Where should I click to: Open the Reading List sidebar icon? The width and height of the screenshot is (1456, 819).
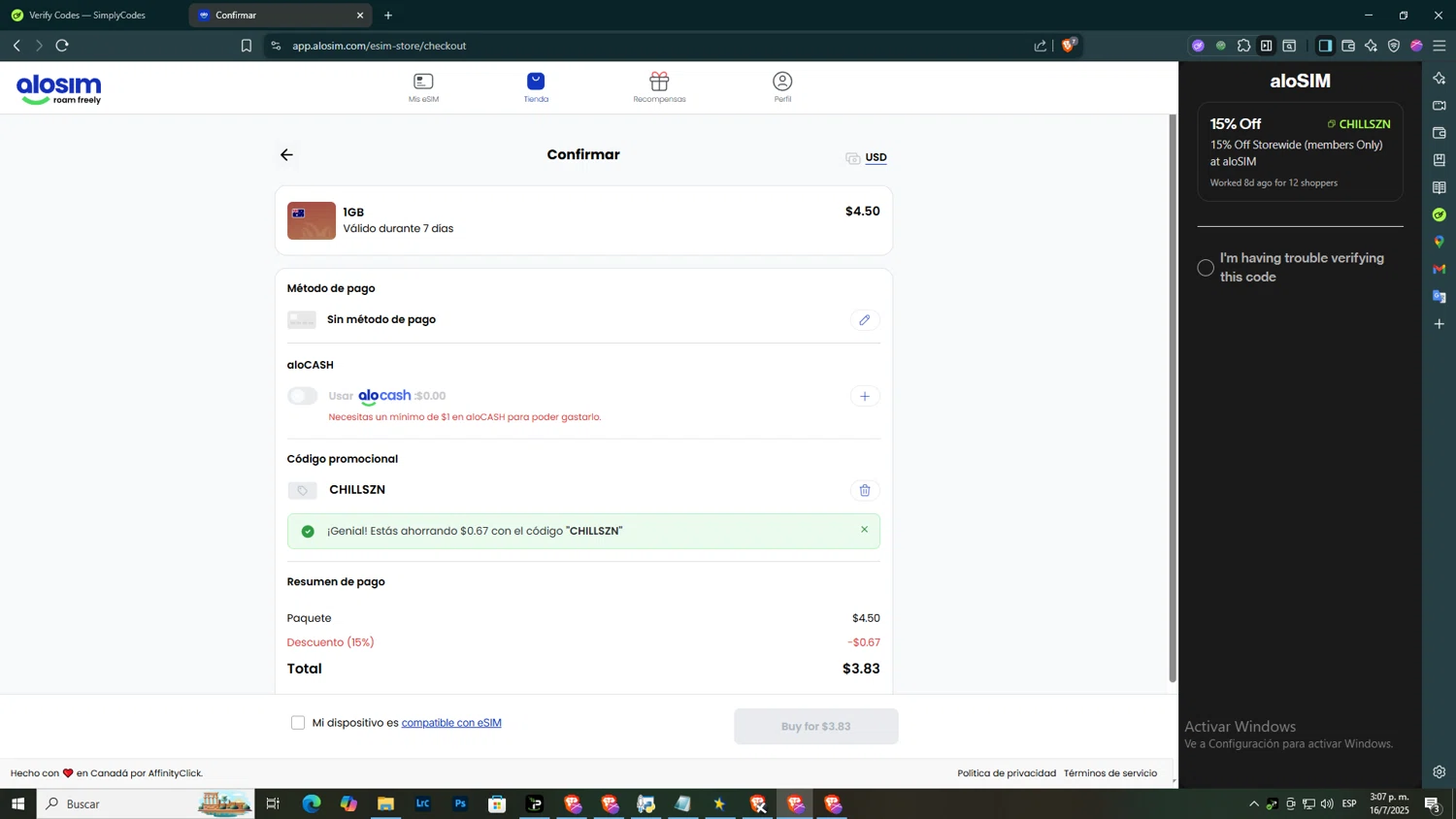click(1439, 187)
